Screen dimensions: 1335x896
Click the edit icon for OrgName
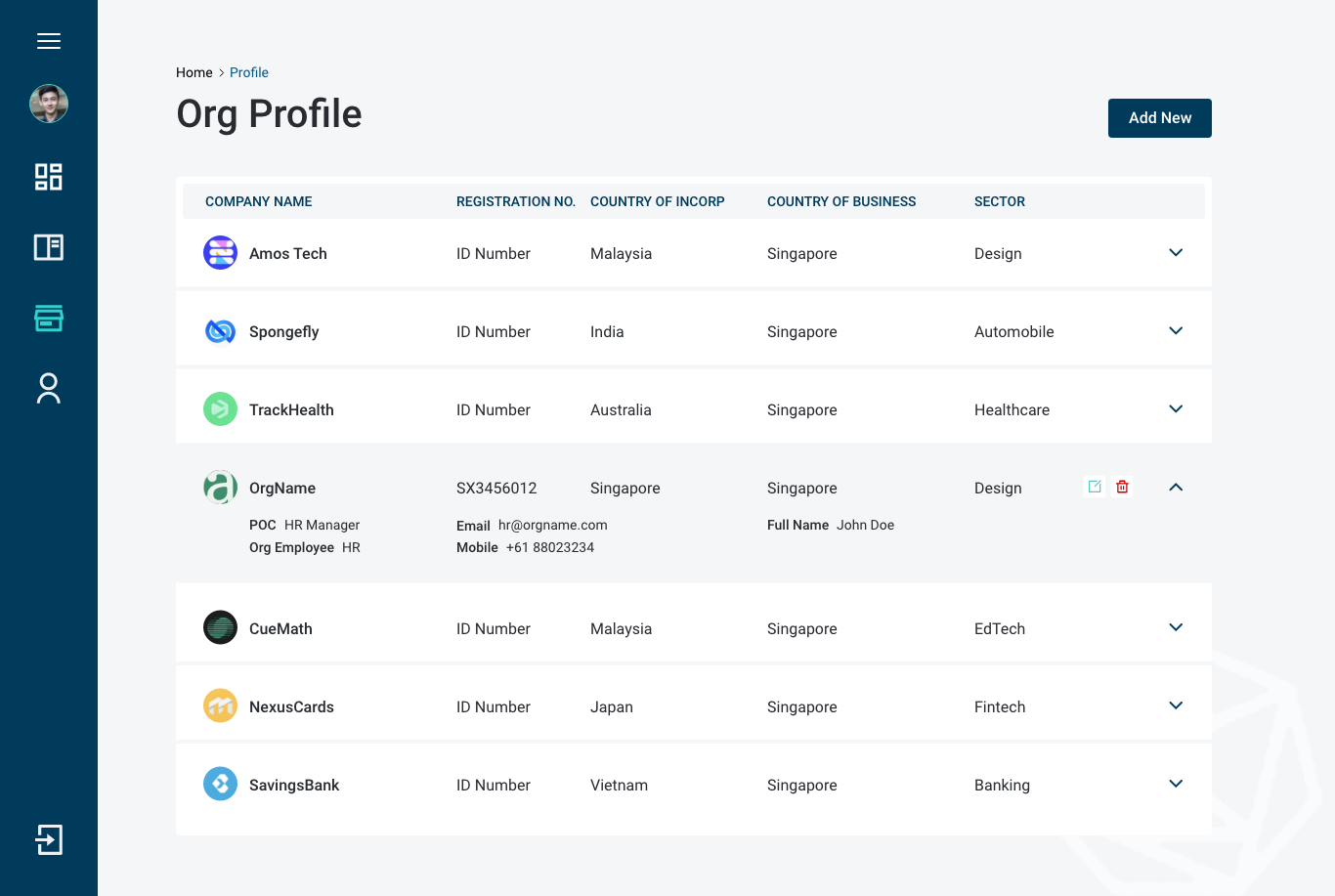(1095, 487)
